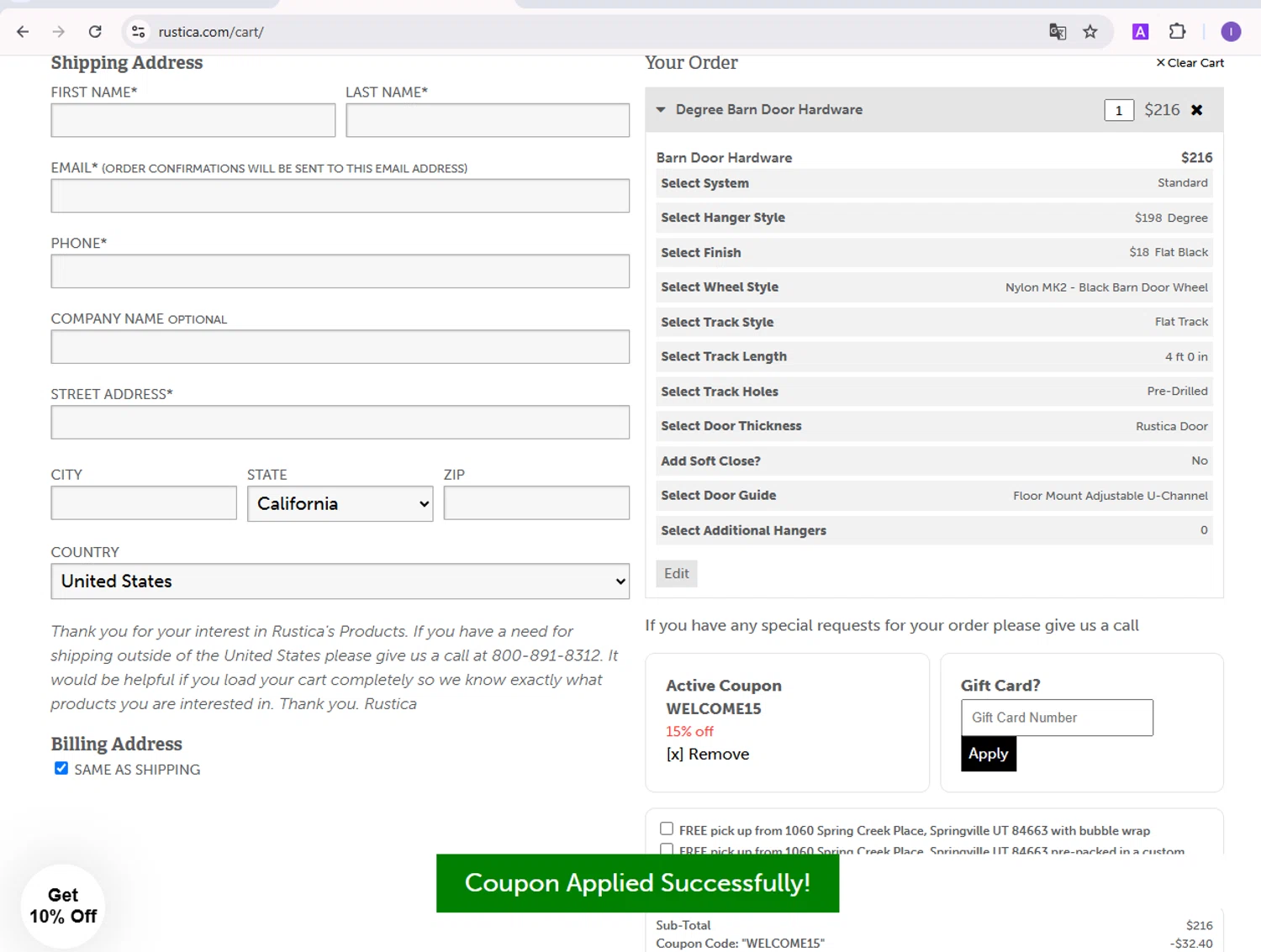Viewport: 1261px width, 952px height.
Task: Click the Company Name field
Action: (340, 347)
